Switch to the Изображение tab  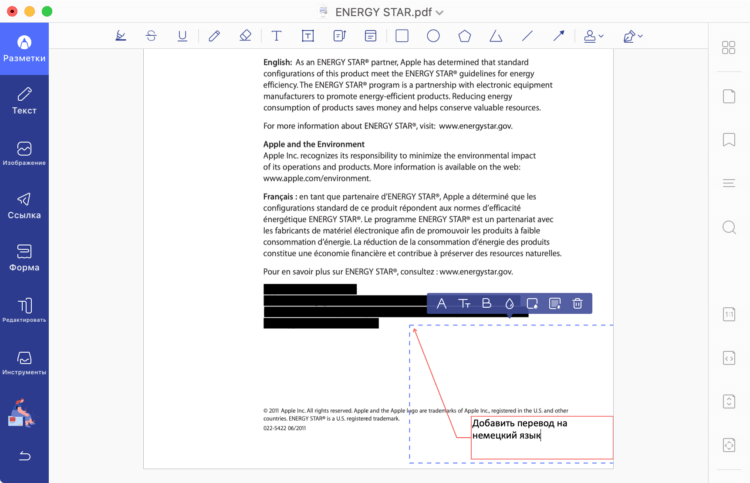[24, 154]
